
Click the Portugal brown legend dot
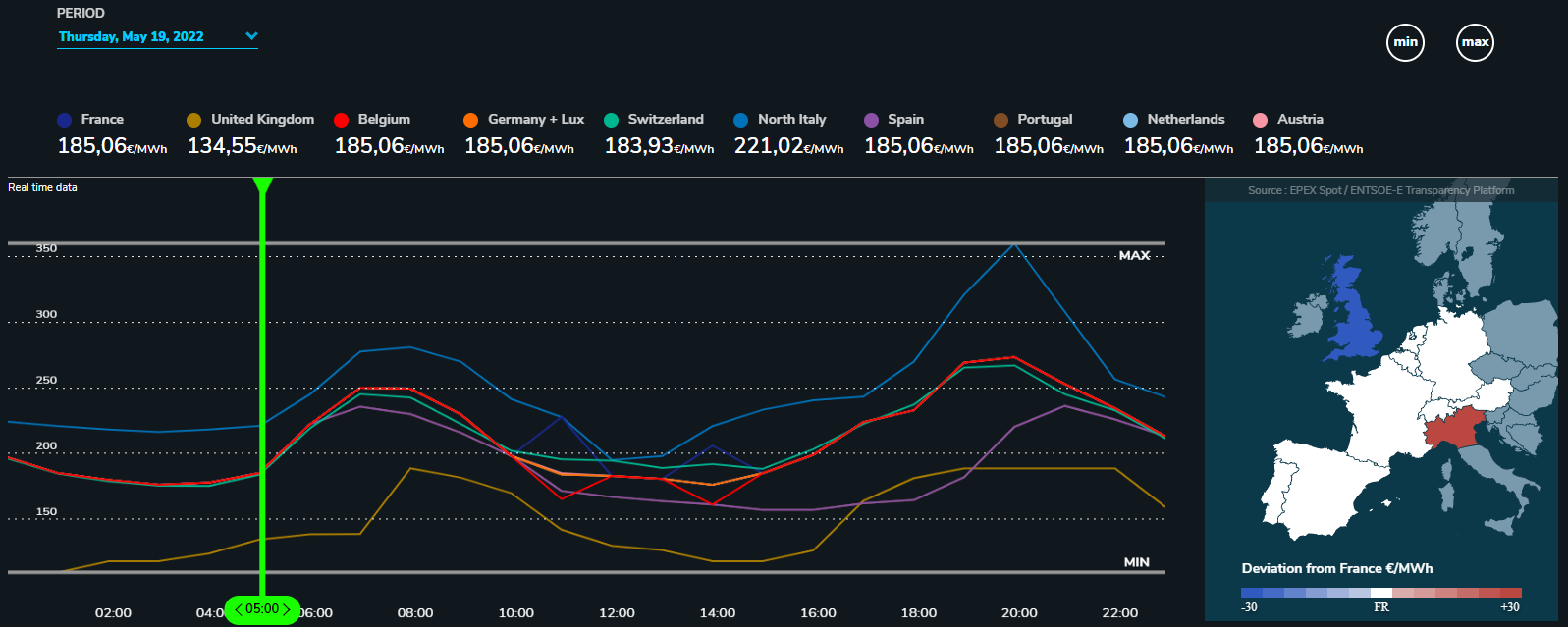pos(1001,120)
